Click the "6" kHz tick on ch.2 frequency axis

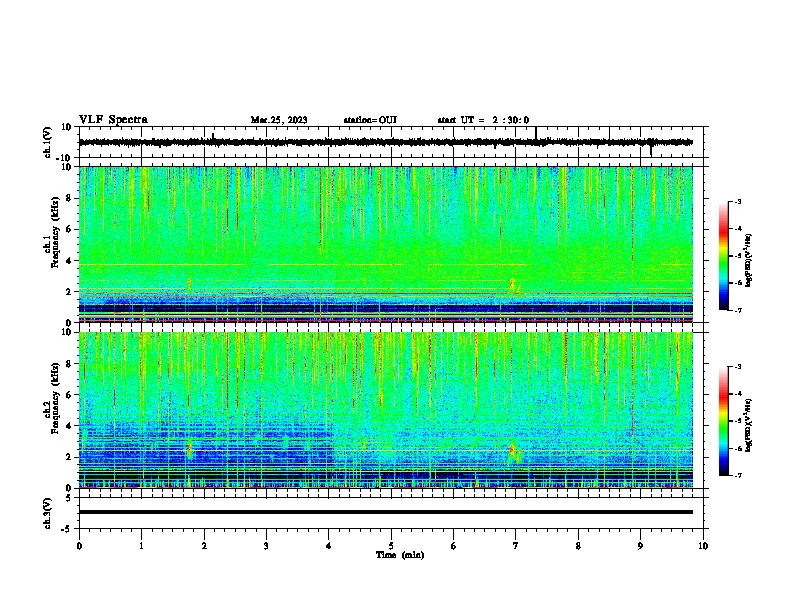69,395
